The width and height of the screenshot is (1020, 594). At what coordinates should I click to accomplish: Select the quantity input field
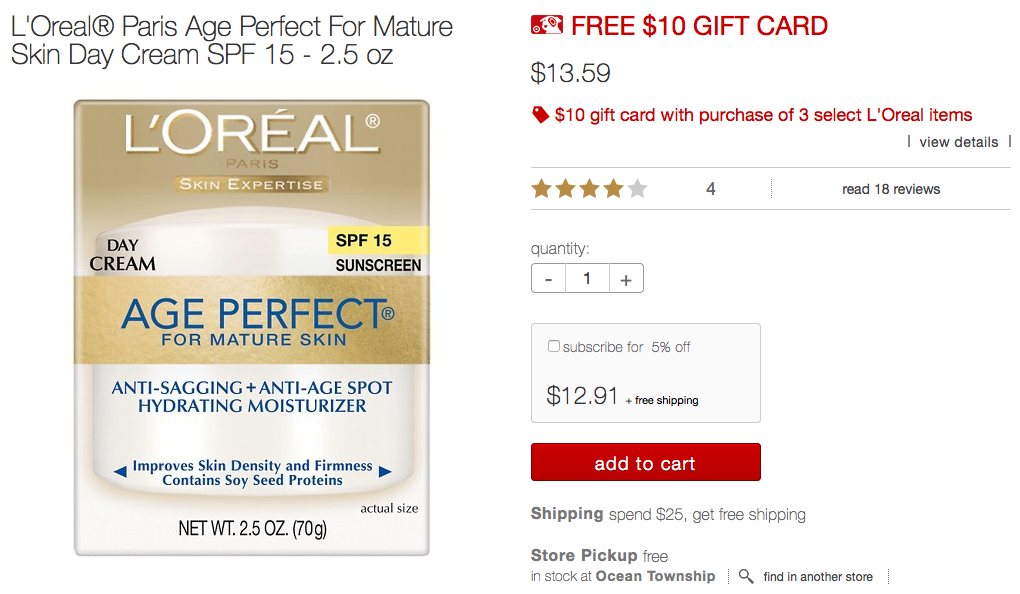[x=587, y=278]
